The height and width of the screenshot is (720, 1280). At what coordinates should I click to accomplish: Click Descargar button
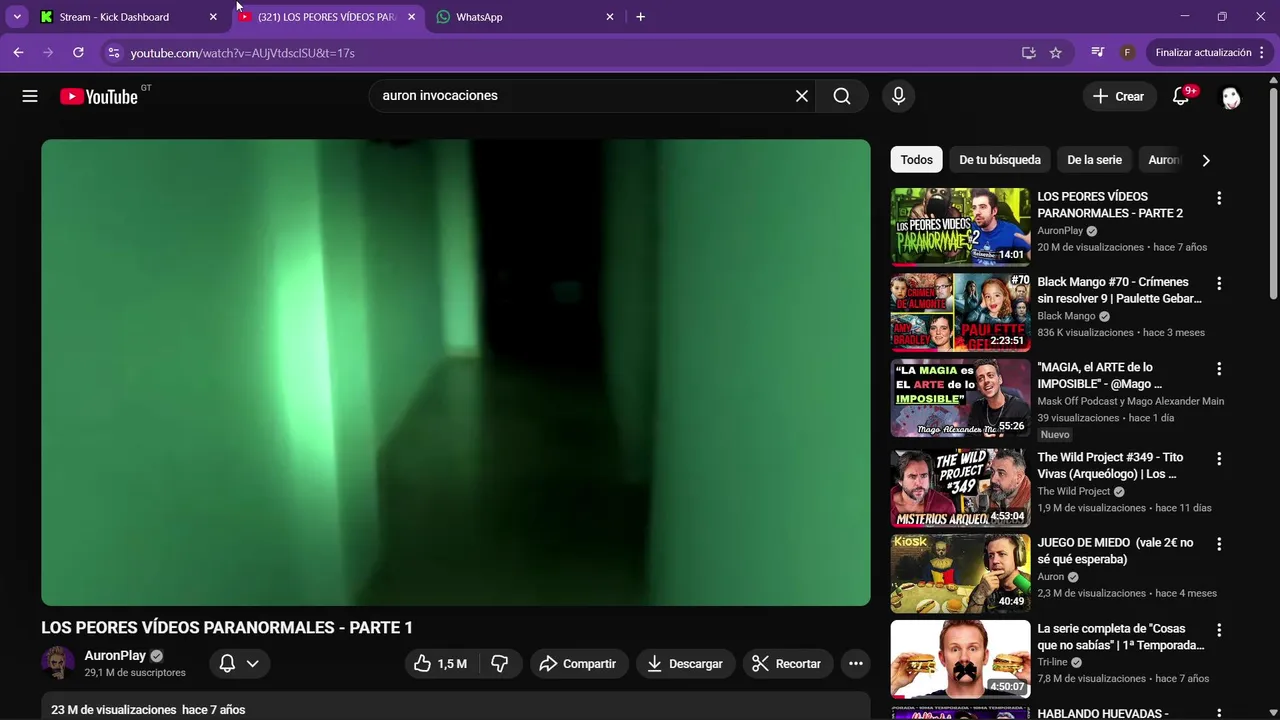click(685, 663)
